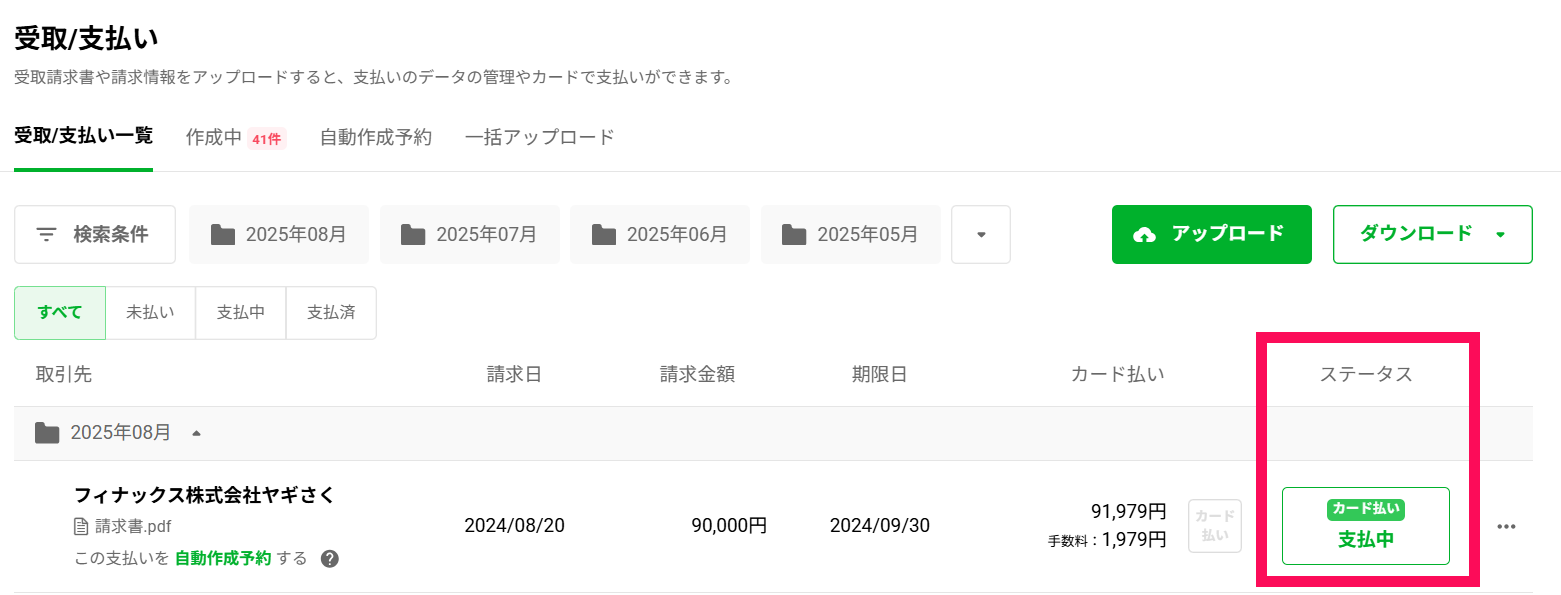Click the 取引先 column header
Viewport: 1561px width, 595px height.
point(63,374)
